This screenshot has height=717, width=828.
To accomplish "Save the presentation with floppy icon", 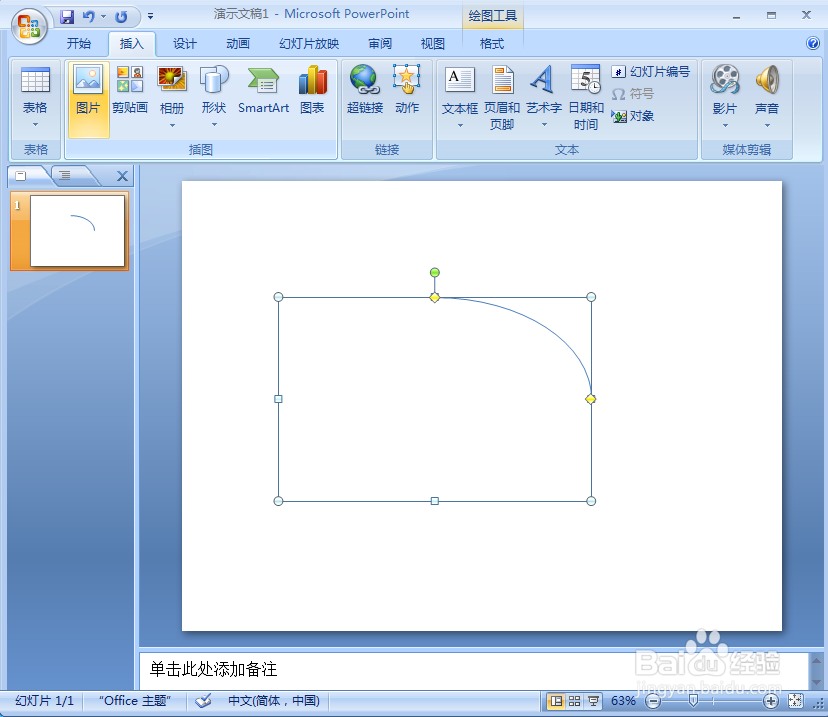I will 67,17.
